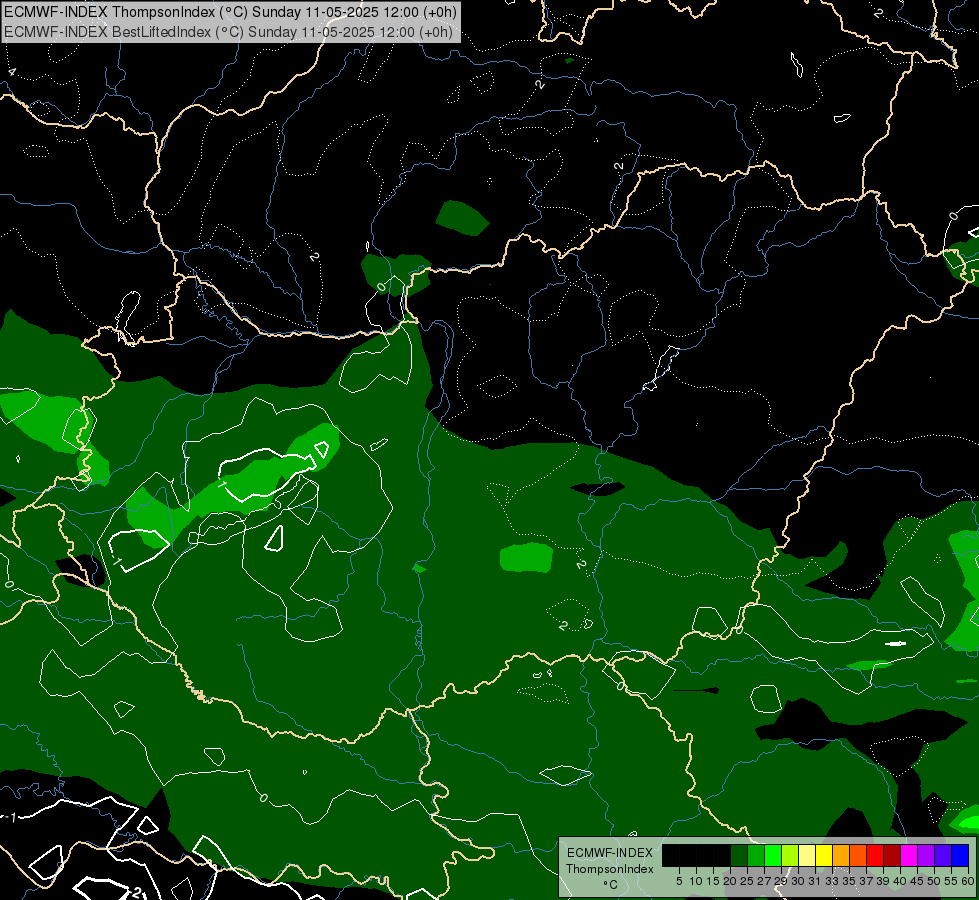Select the purple 45–50 legend swatch

click(x=926, y=855)
